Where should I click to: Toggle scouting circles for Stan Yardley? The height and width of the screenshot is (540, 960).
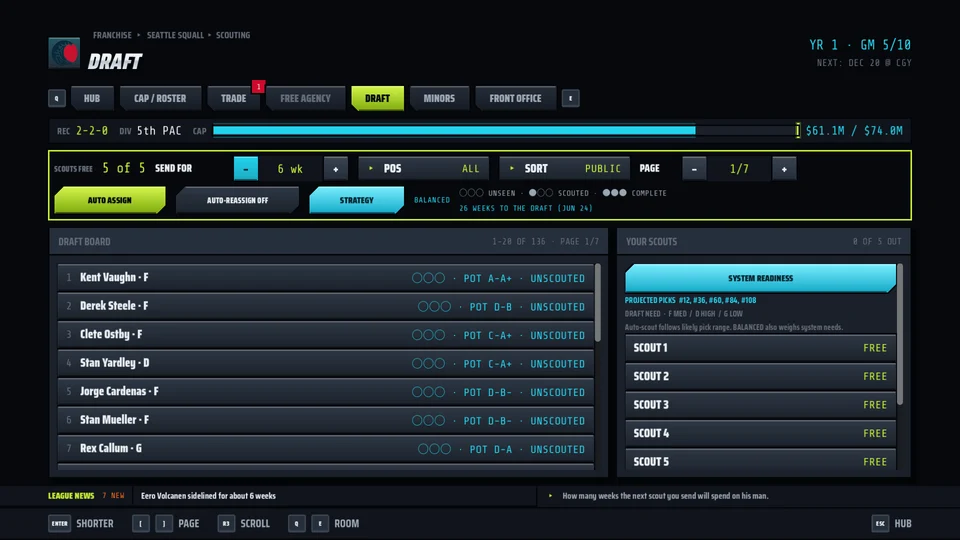pyautogui.click(x=429, y=364)
